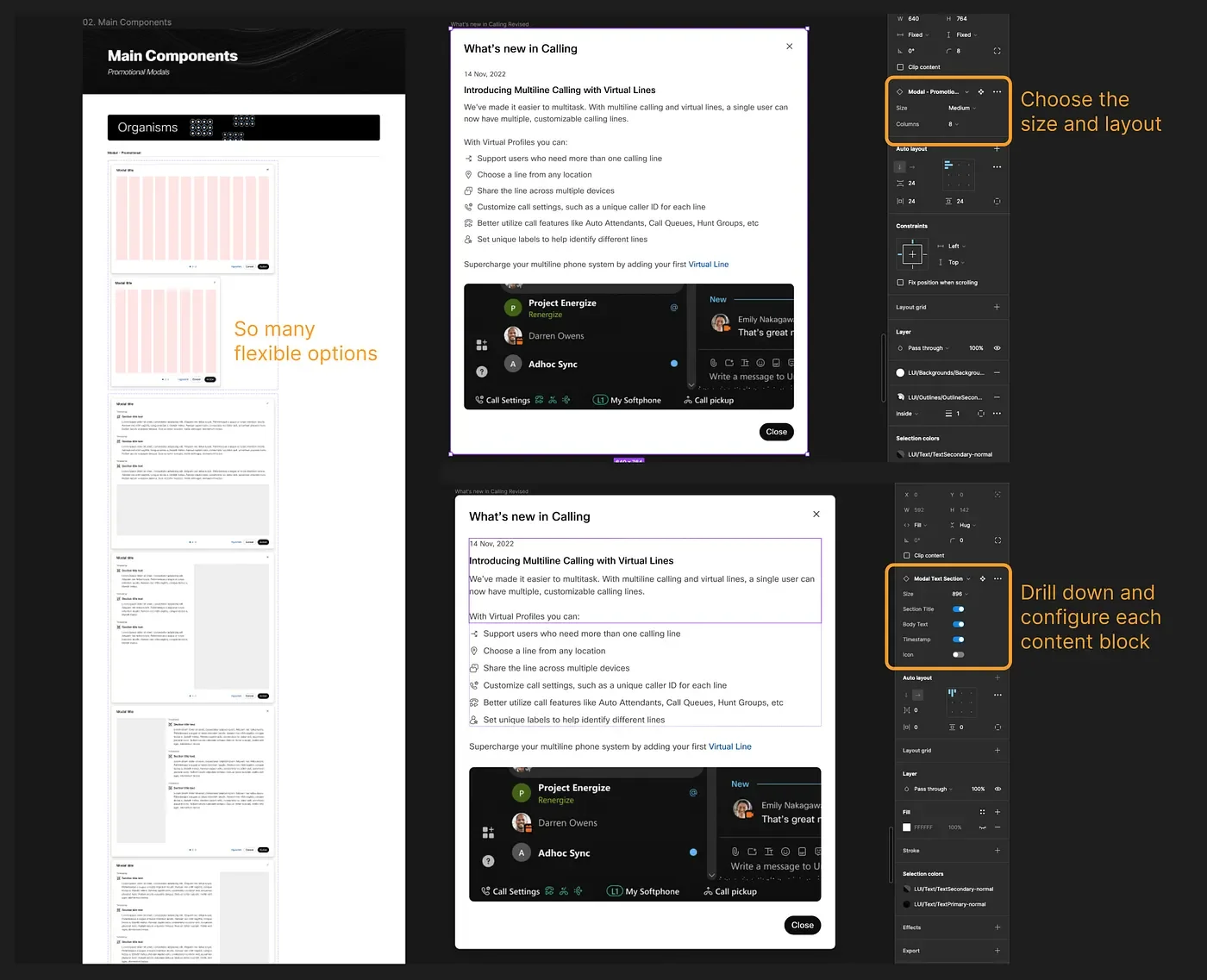The image size is (1207, 980).
Task: Add an export setting with the Export plus
Action: tap(997, 951)
